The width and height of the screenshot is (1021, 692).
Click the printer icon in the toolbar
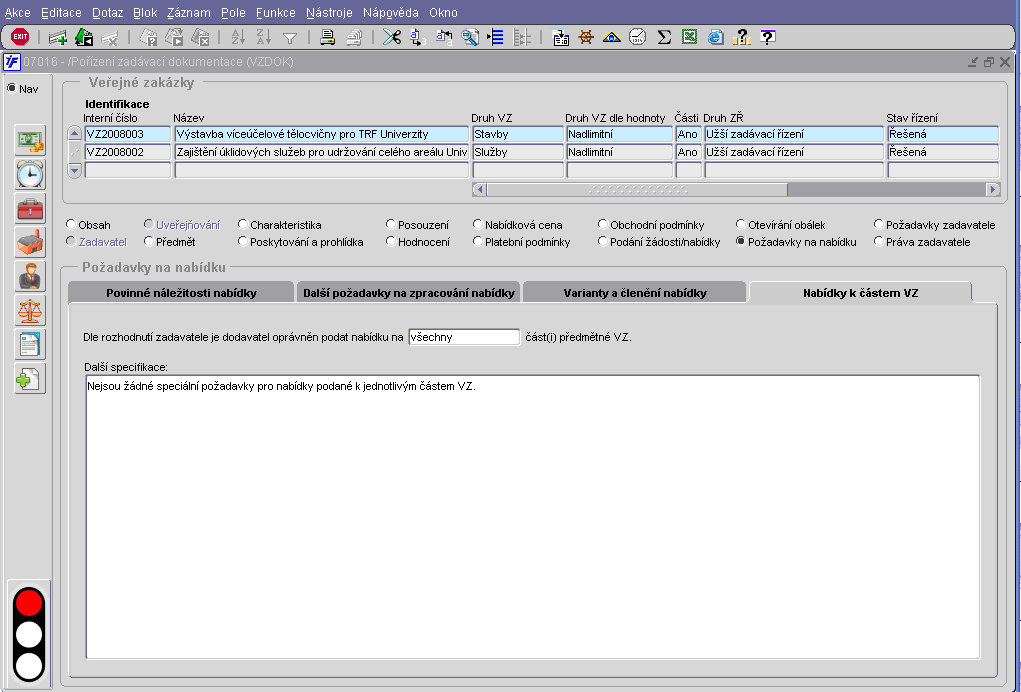(x=328, y=38)
